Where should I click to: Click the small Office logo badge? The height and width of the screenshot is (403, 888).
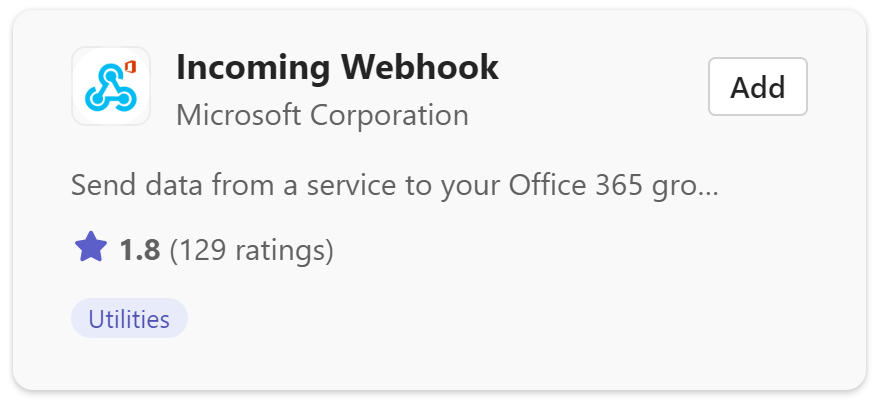(130, 67)
